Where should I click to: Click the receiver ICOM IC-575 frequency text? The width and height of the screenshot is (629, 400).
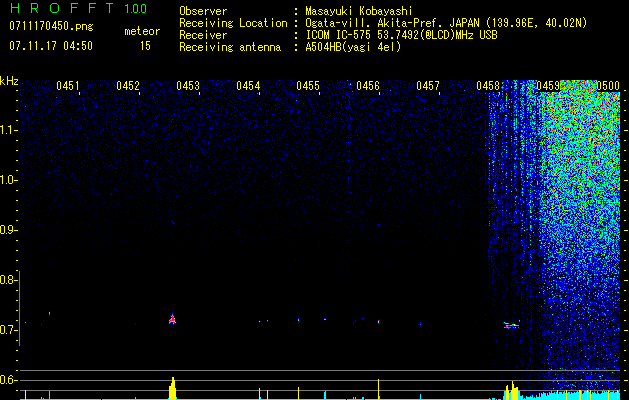[x=401, y=35]
